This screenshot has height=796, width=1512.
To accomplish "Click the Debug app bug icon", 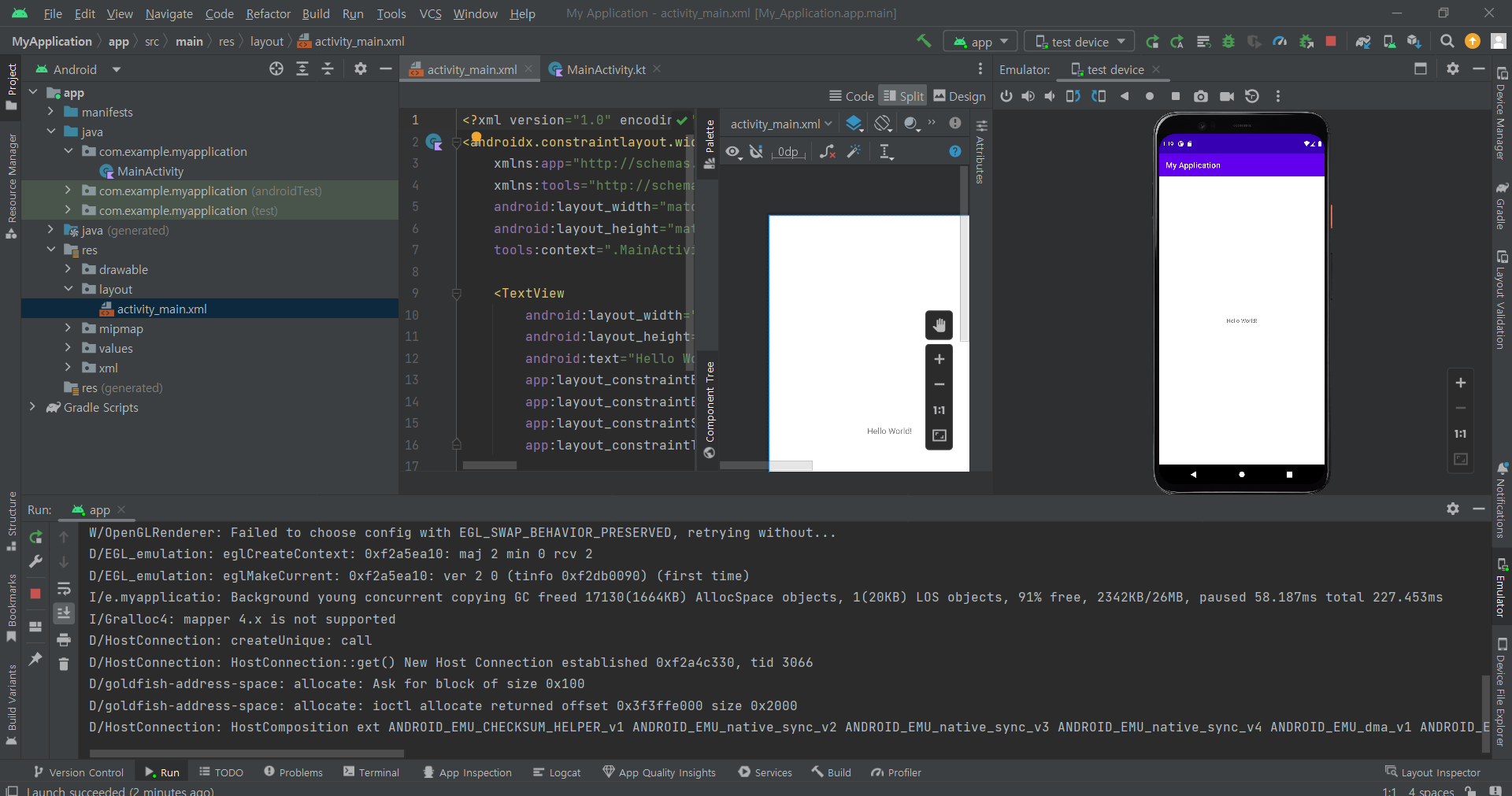I will coord(1228,42).
